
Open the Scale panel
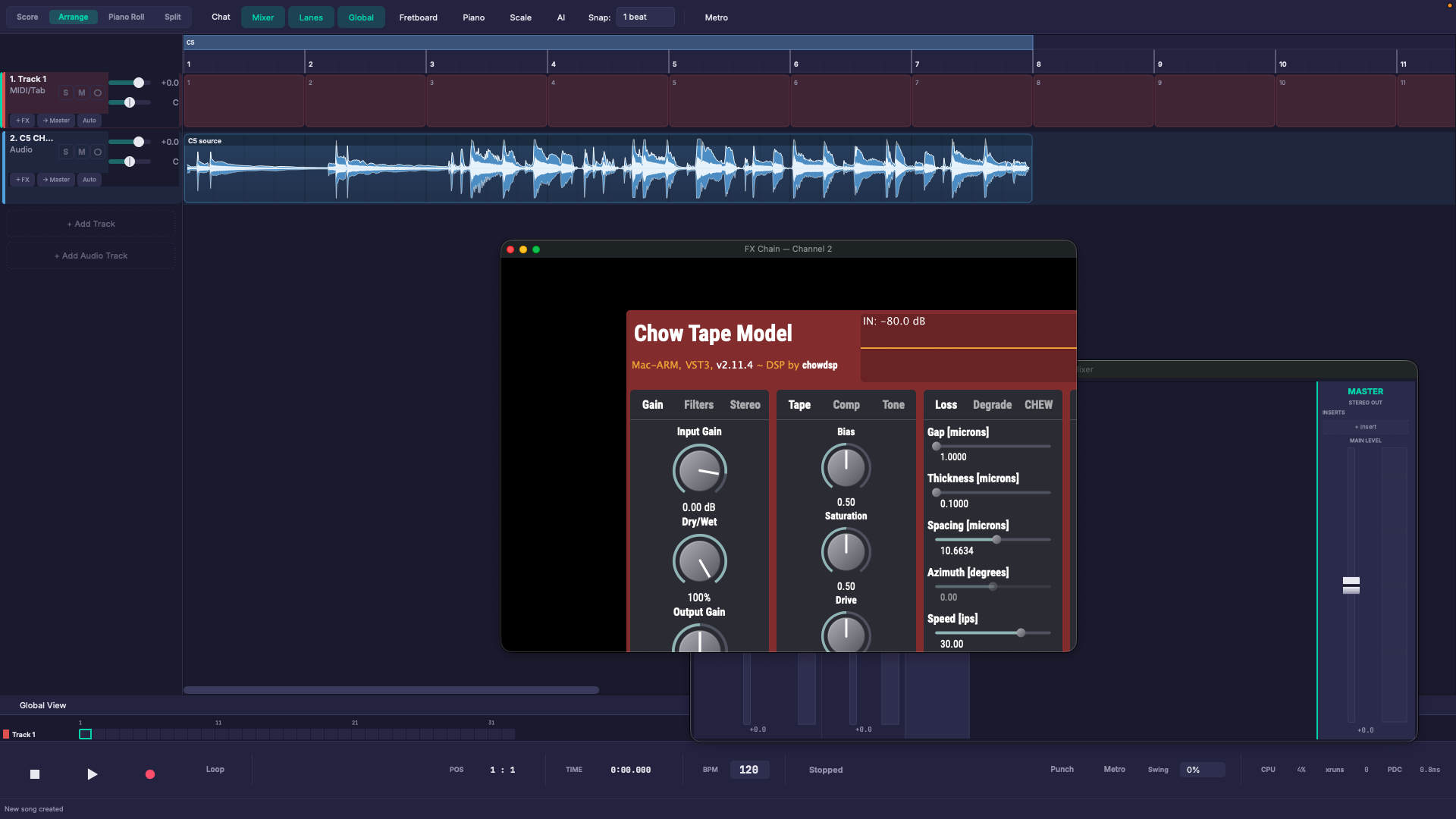[520, 17]
